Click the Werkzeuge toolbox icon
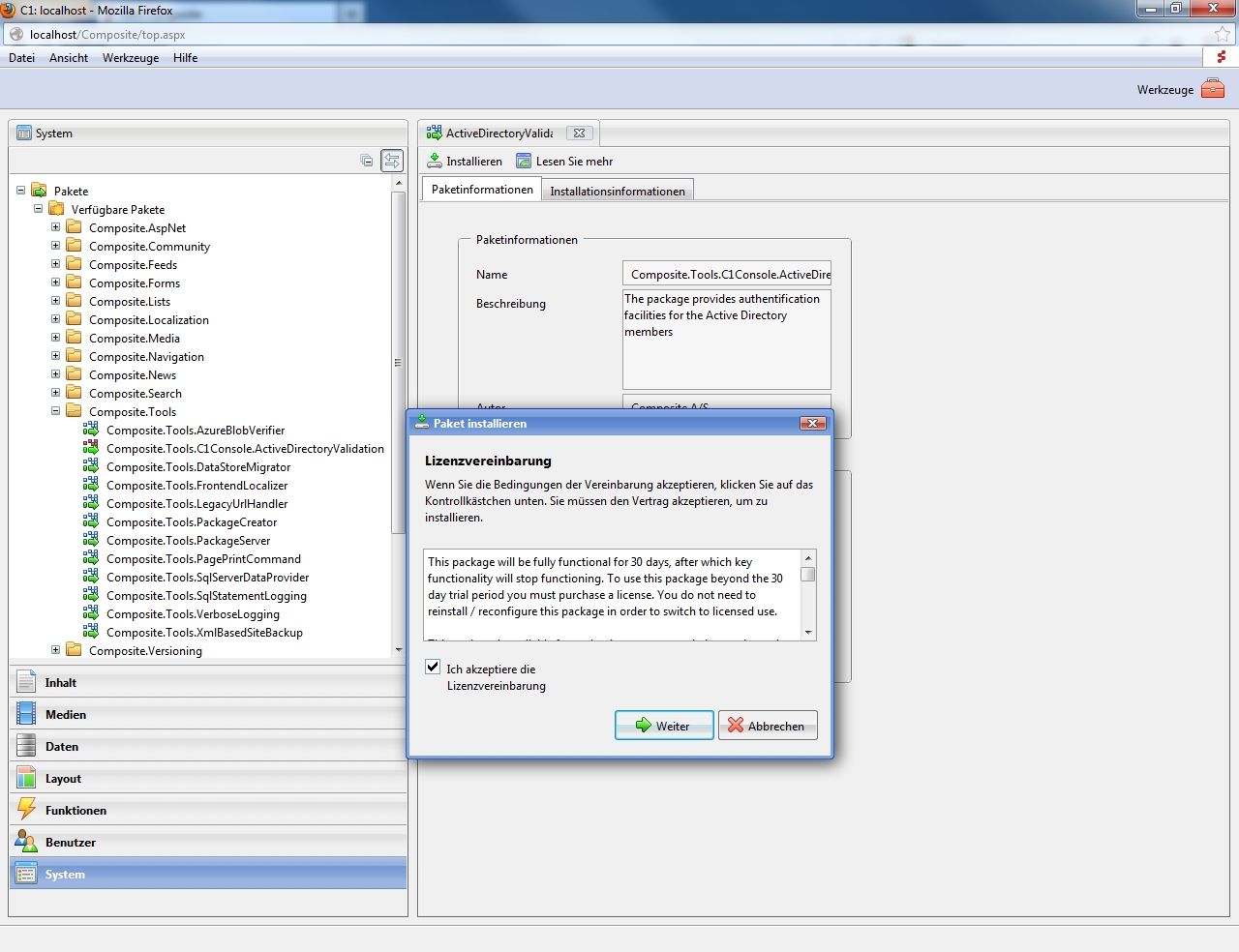The height and width of the screenshot is (952, 1239). tap(1212, 89)
